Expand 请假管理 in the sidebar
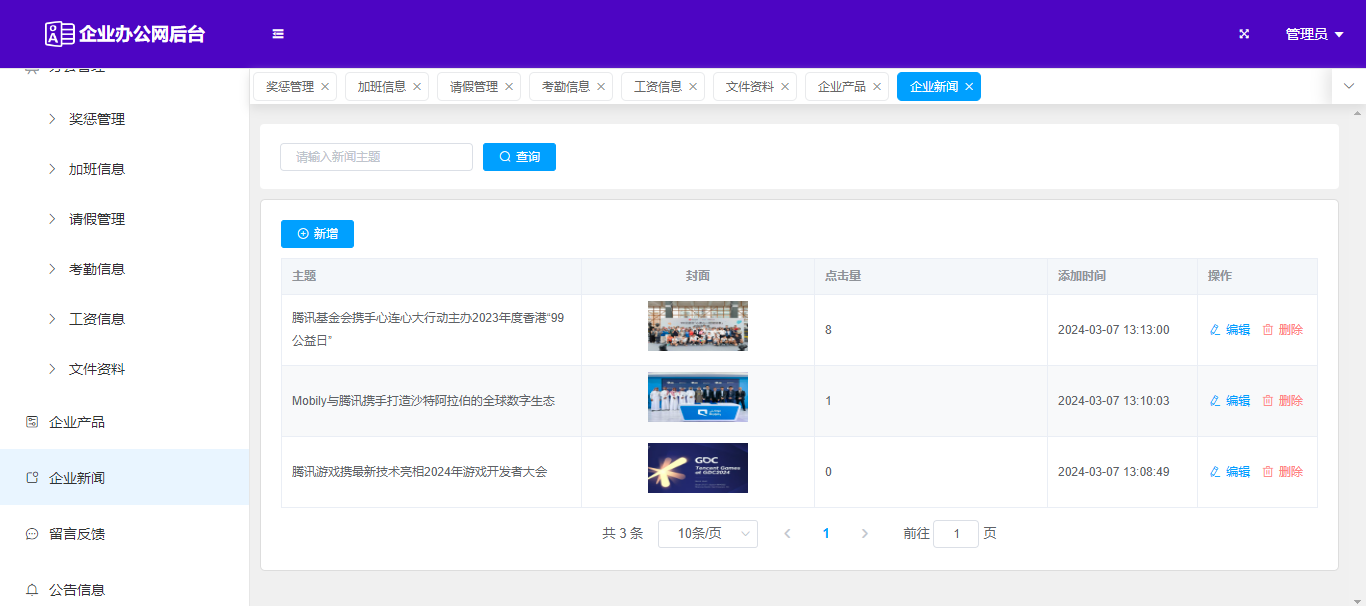1366x606 pixels. pyautogui.click(x=96, y=219)
